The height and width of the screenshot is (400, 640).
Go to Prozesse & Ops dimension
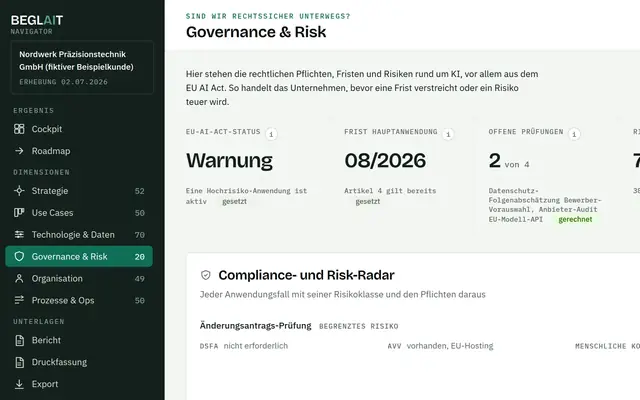click(x=79, y=300)
